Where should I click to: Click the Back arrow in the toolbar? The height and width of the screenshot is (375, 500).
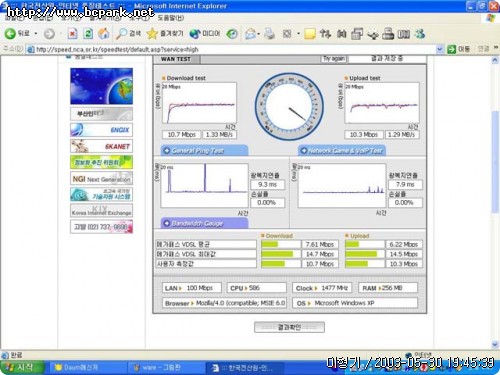(x=10, y=33)
